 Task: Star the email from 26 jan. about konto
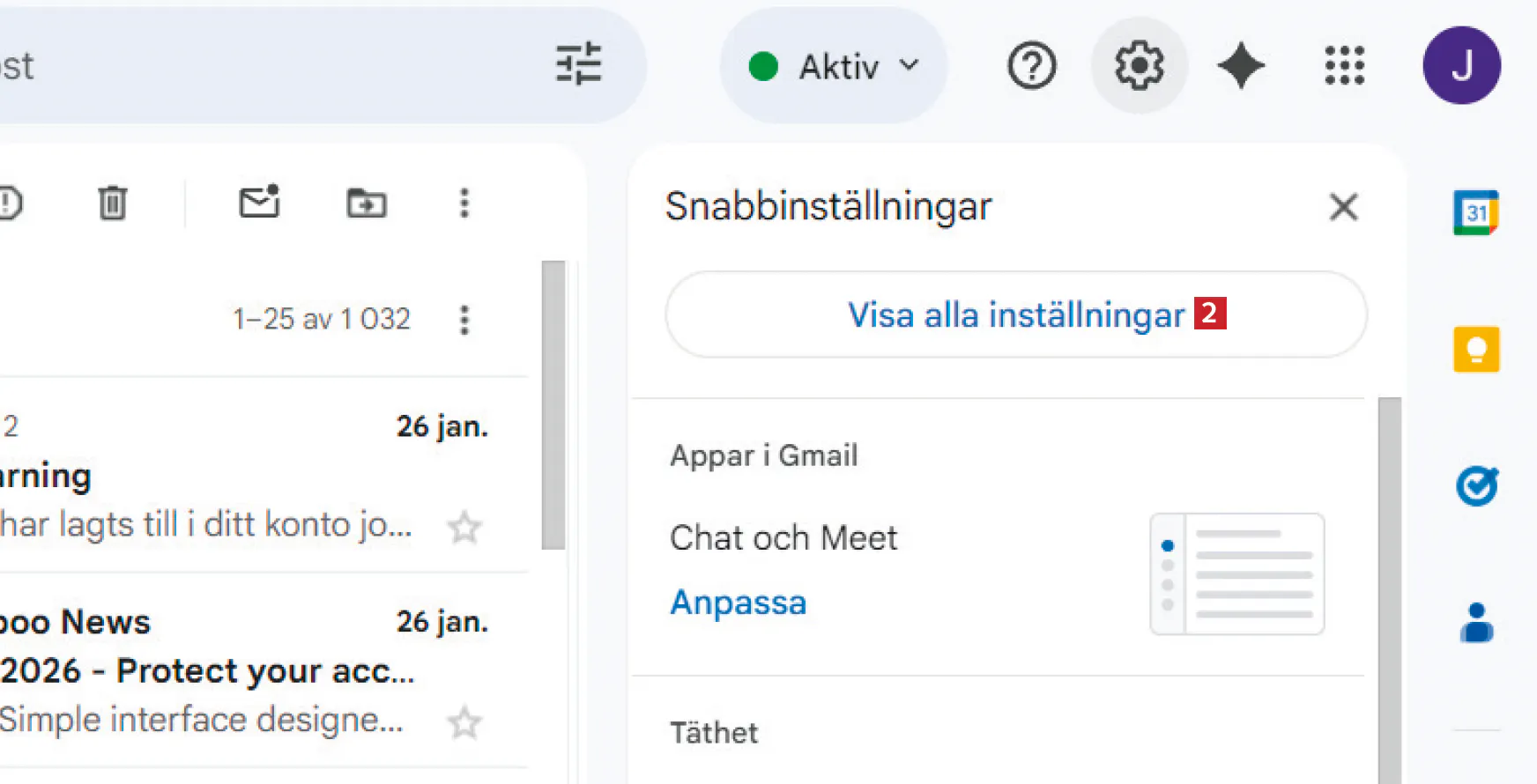coord(464,528)
